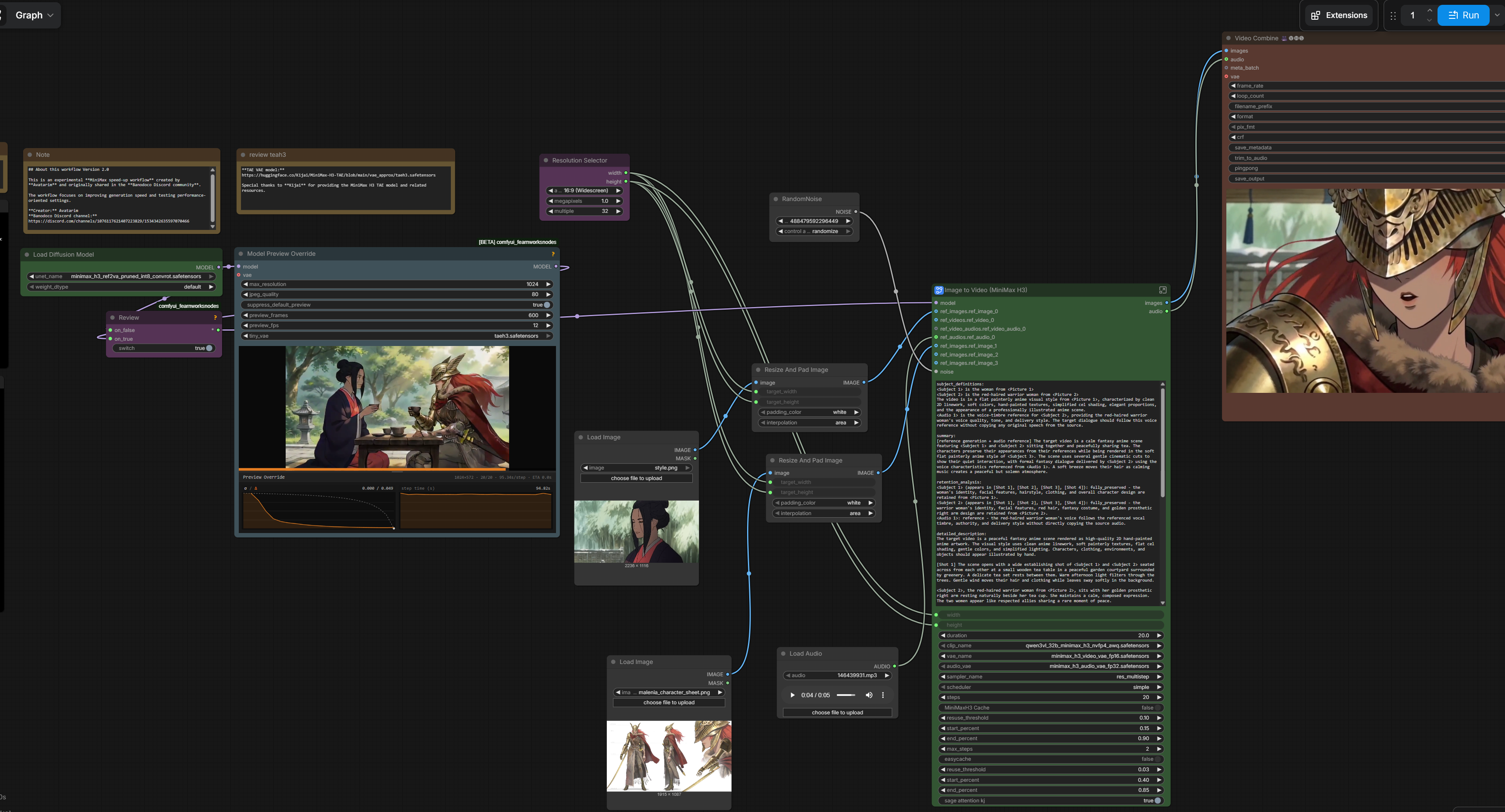Toggle save_metadata in Video Combine

(x=1367, y=148)
